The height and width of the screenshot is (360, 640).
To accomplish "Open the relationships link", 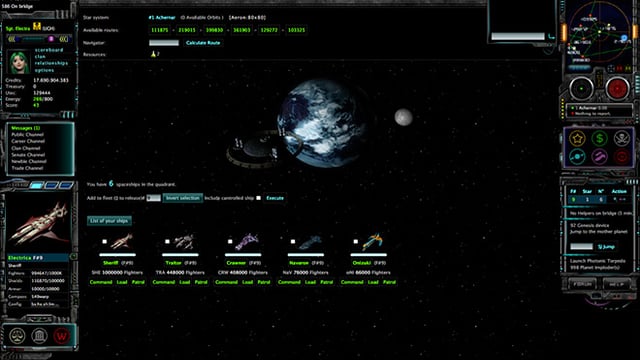I will [x=51, y=63].
